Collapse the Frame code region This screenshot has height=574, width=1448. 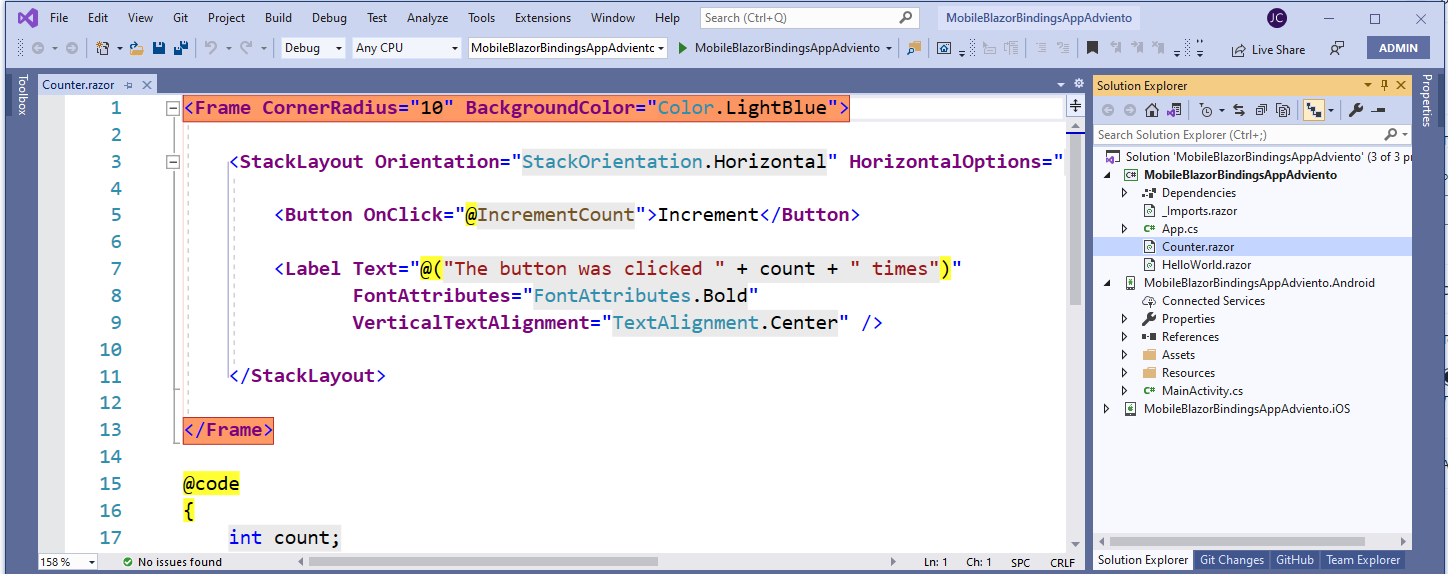point(173,108)
